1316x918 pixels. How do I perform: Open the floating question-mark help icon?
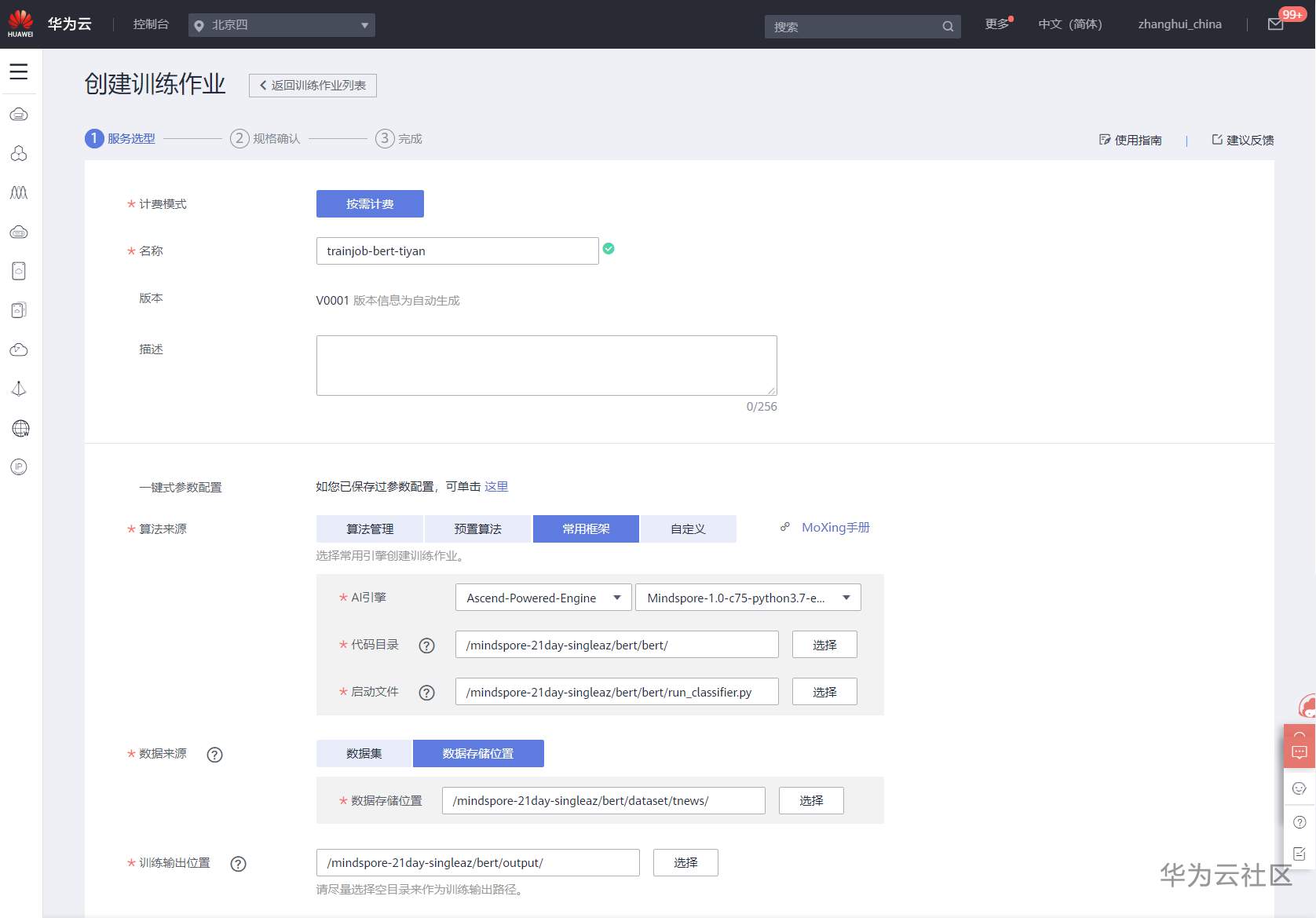pyautogui.click(x=1300, y=822)
